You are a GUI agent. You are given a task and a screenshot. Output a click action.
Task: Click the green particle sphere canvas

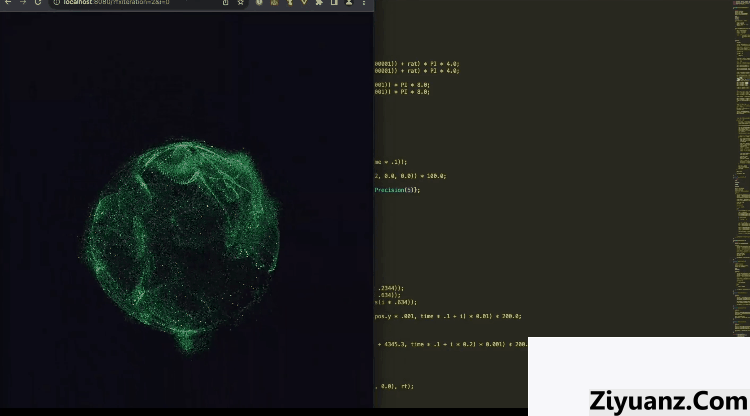[185, 245]
